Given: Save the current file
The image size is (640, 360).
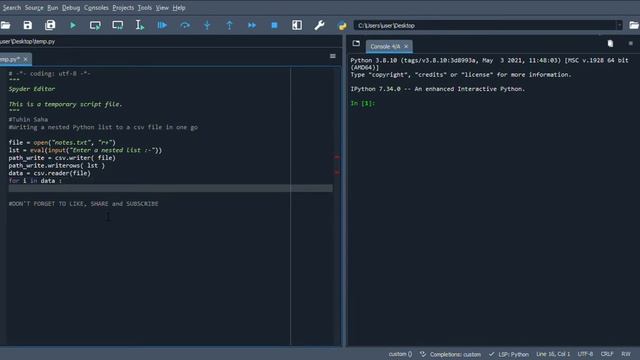Looking at the screenshot, I should click(28, 25).
